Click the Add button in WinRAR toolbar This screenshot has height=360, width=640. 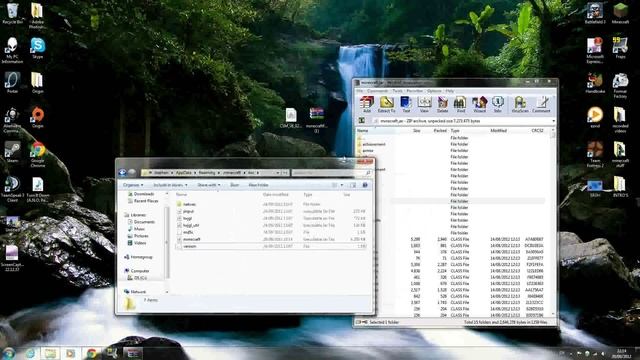click(x=367, y=104)
